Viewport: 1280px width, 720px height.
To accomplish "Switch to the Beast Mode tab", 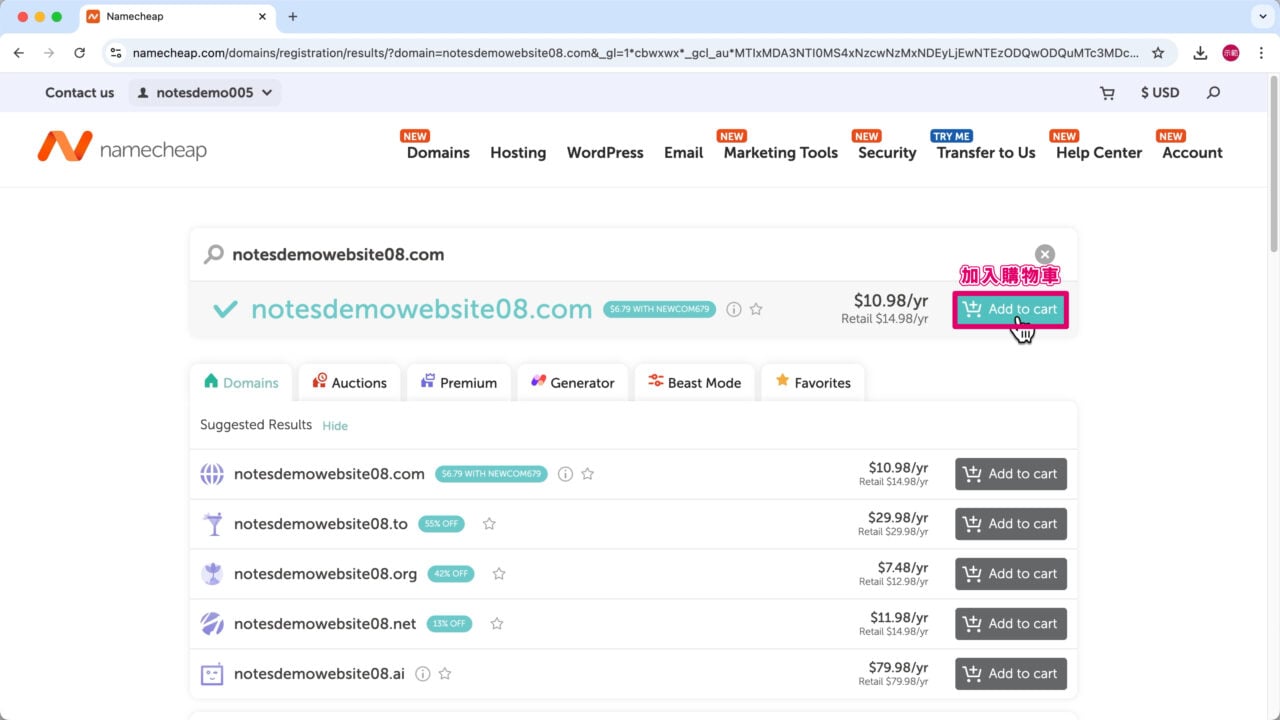I will [x=694, y=383].
